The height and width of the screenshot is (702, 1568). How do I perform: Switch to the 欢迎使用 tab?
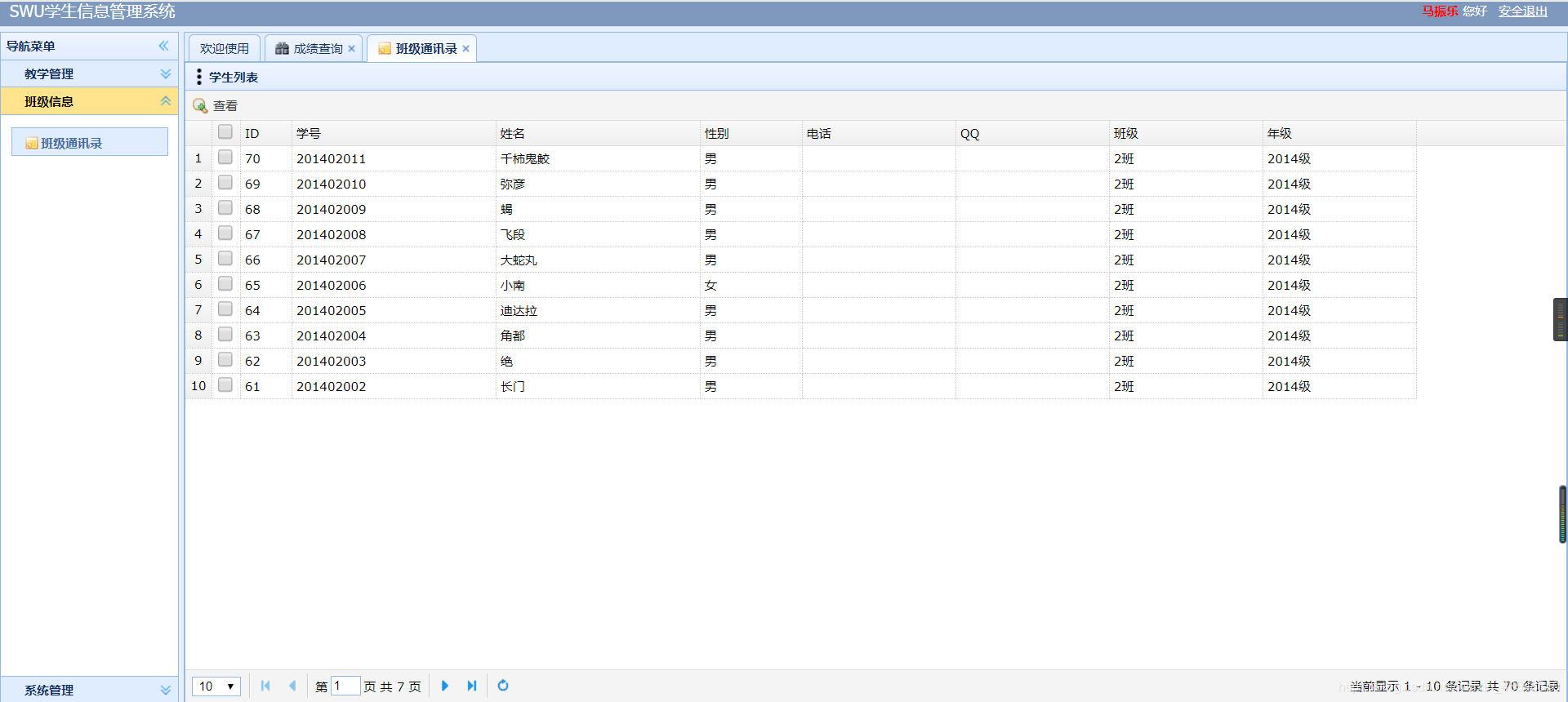[x=225, y=49]
